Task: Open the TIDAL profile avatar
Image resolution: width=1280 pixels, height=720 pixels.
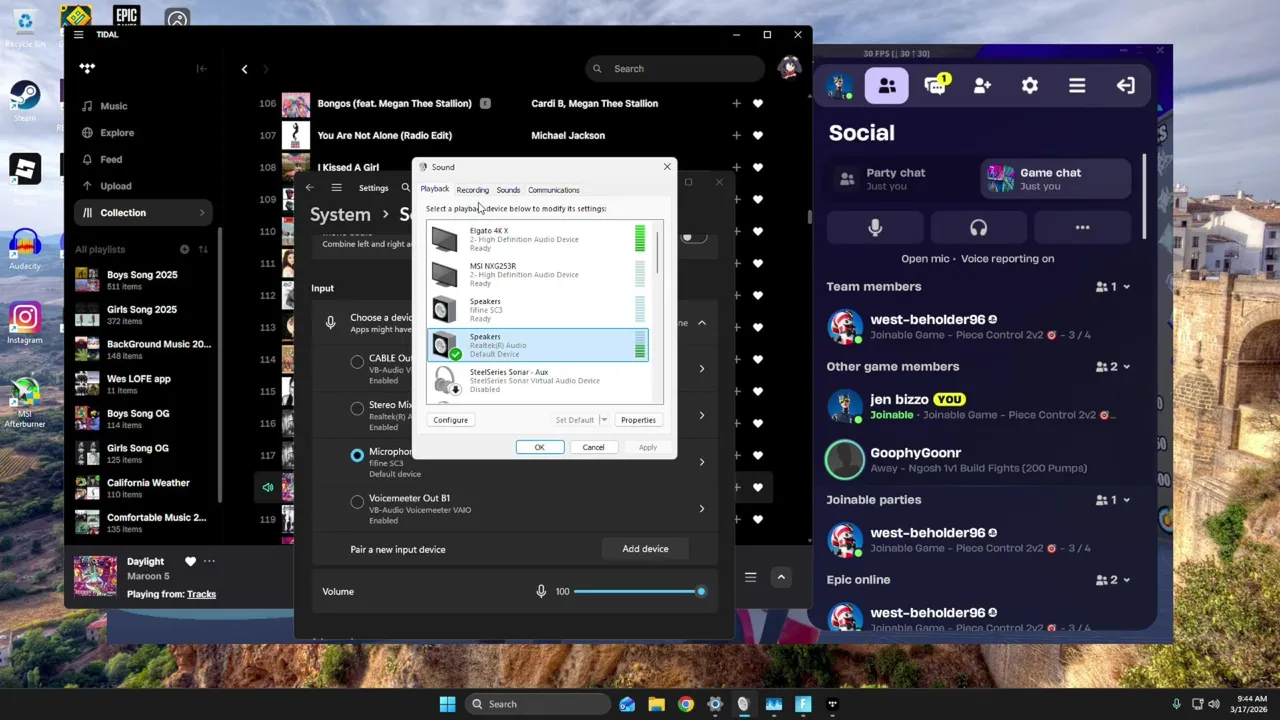Action: click(x=789, y=68)
